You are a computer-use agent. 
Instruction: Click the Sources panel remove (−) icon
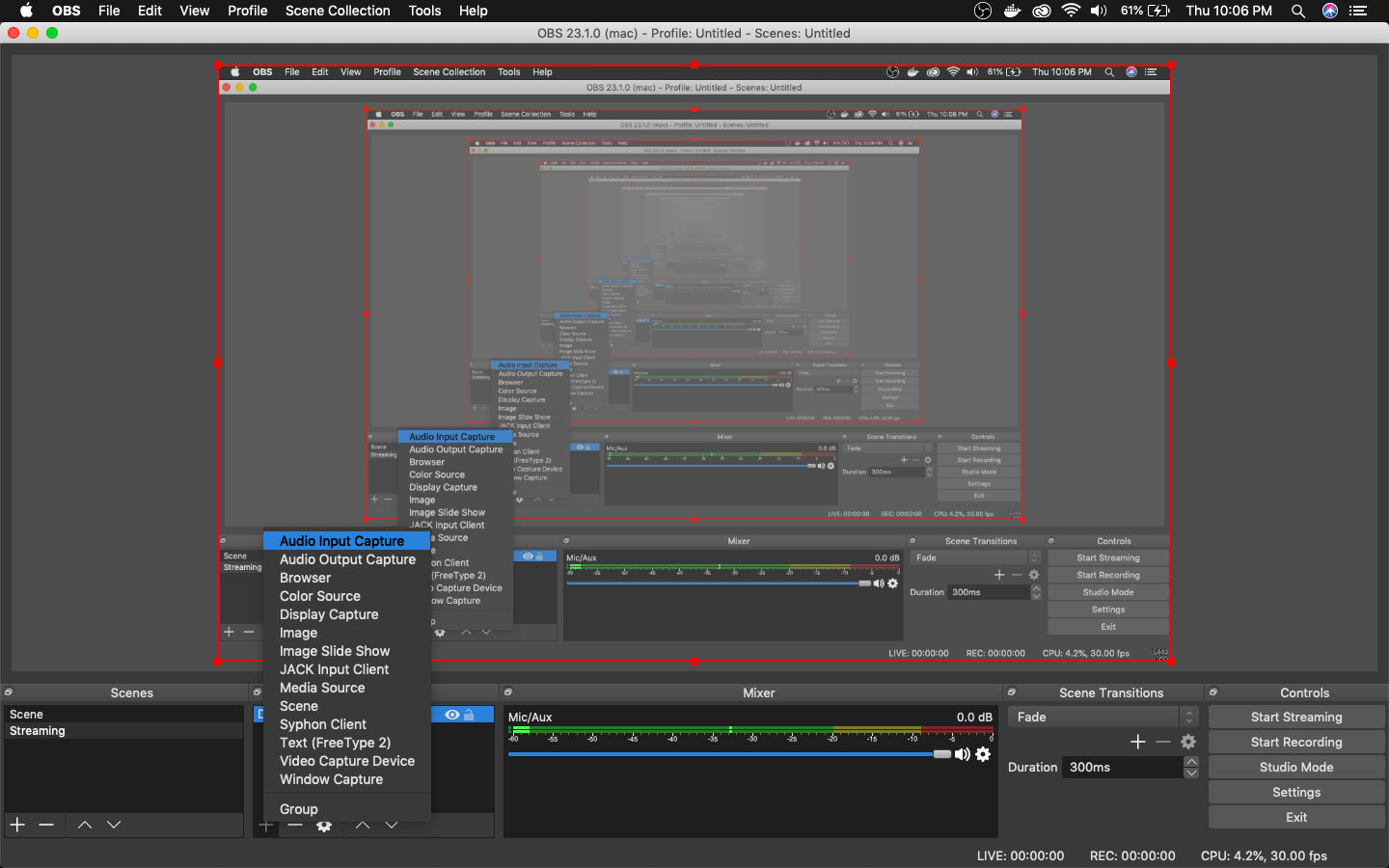click(295, 826)
